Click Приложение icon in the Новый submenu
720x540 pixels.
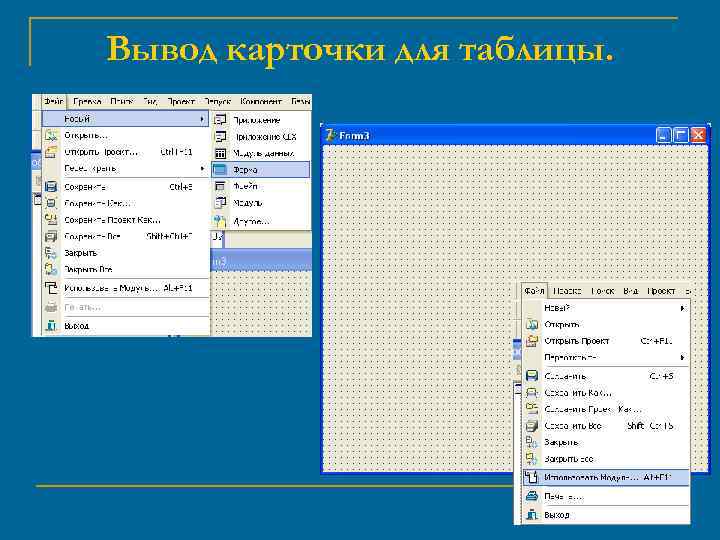click(x=221, y=120)
